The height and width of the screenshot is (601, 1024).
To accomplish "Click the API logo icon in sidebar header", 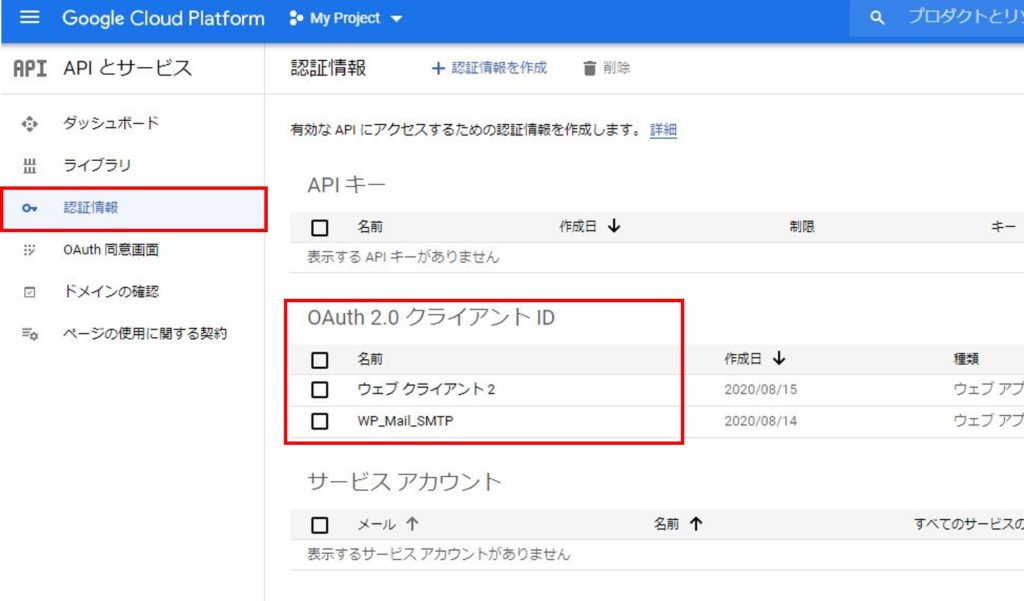I will tap(30, 68).
